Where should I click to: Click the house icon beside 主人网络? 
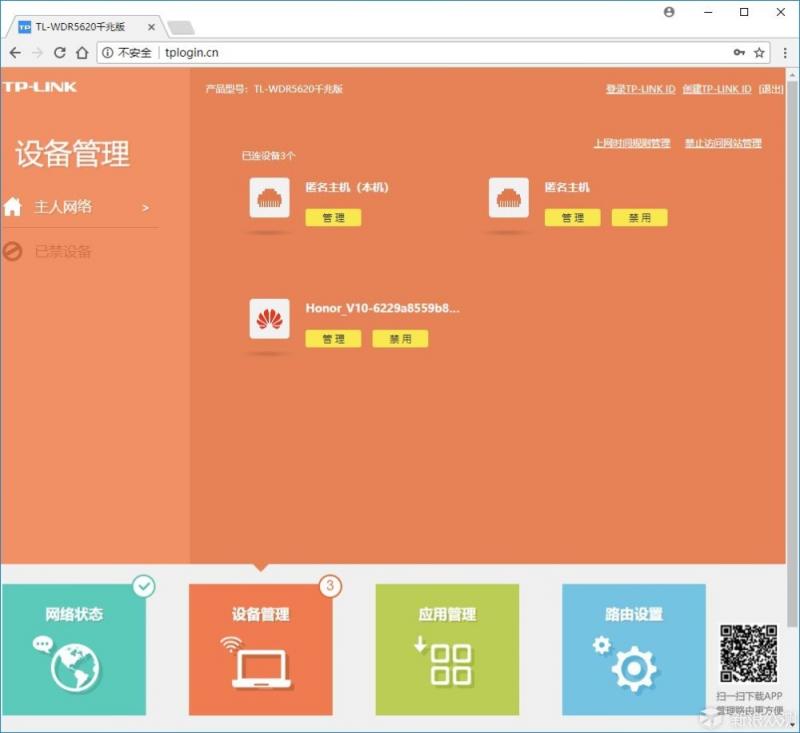[13, 207]
